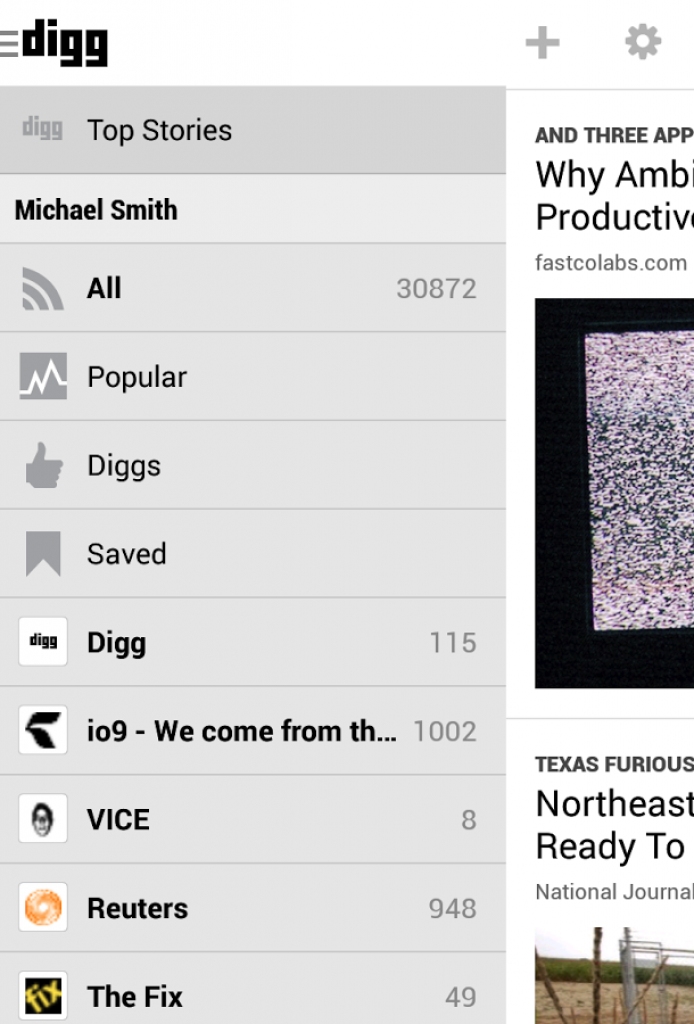Click the orange Reuters feed icon
Image resolution: width=694 pixels, height=1024 pixels.
pos(43,908)
